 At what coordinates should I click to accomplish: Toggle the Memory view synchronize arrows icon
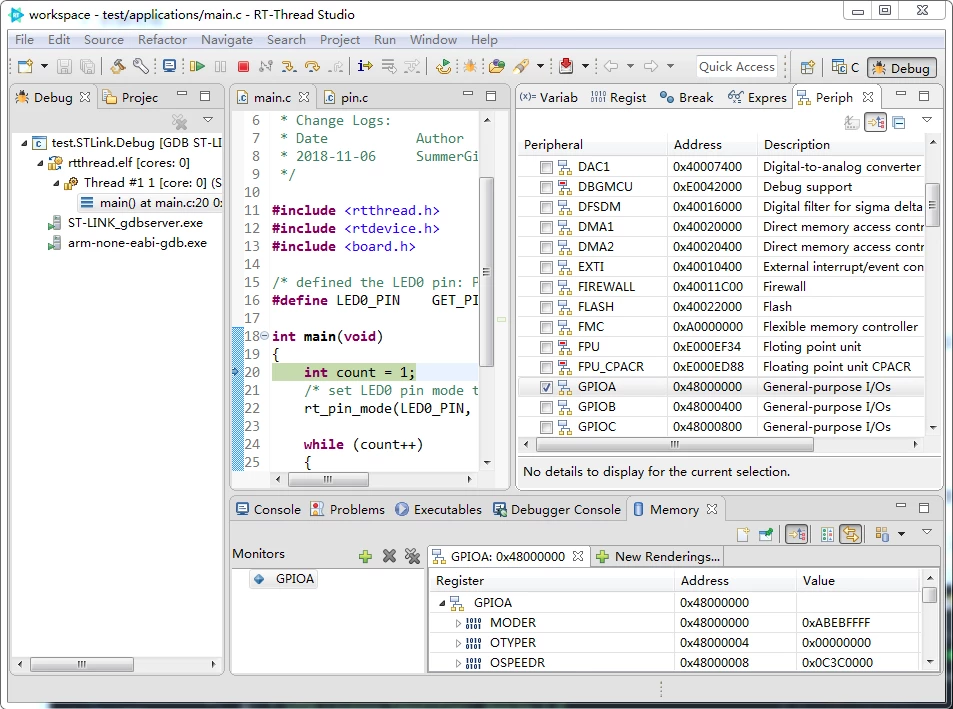click(x=850, y=534)
